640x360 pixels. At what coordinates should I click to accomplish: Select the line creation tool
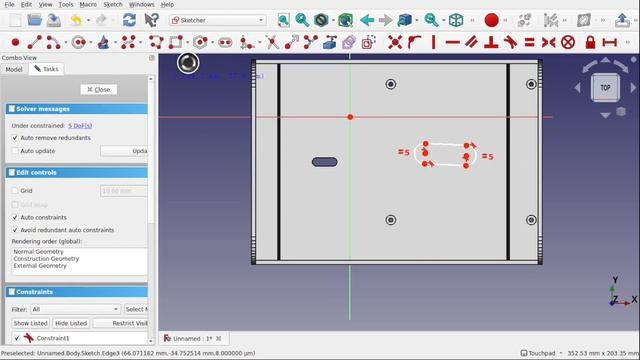(x=34, y=42)
